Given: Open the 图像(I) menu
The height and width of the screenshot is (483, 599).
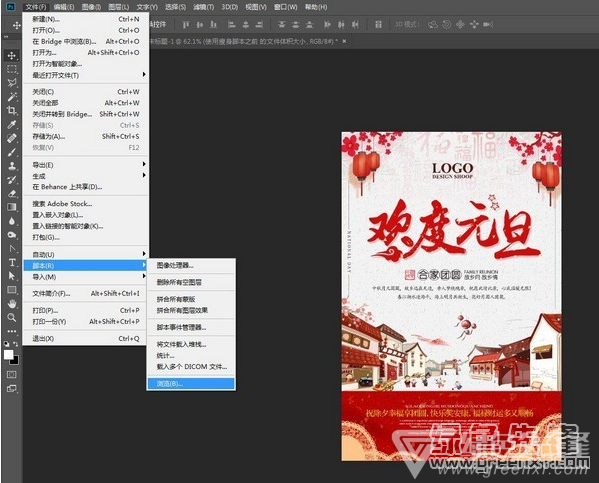Looking at the screenshot, I should coord(91,7).
